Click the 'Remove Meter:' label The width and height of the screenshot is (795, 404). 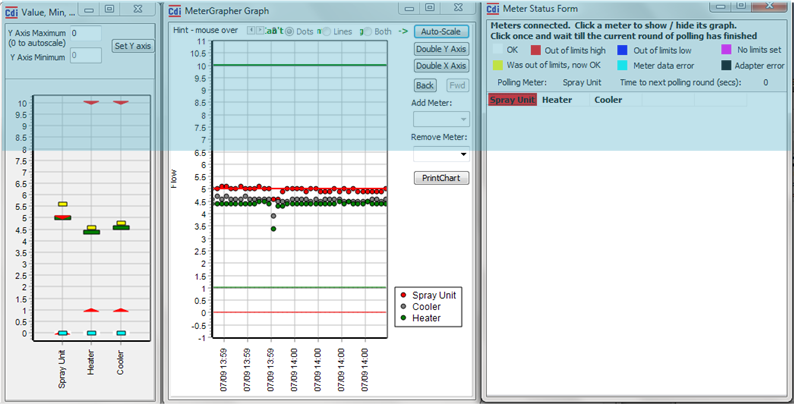[439, 137]
